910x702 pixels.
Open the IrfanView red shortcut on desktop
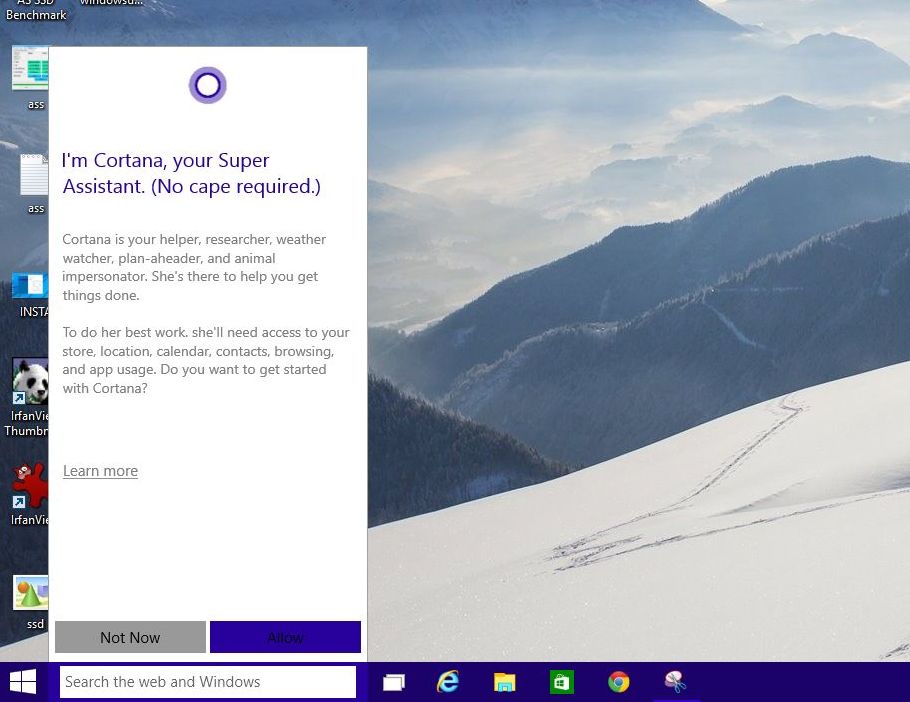click(x=30, y=487)
